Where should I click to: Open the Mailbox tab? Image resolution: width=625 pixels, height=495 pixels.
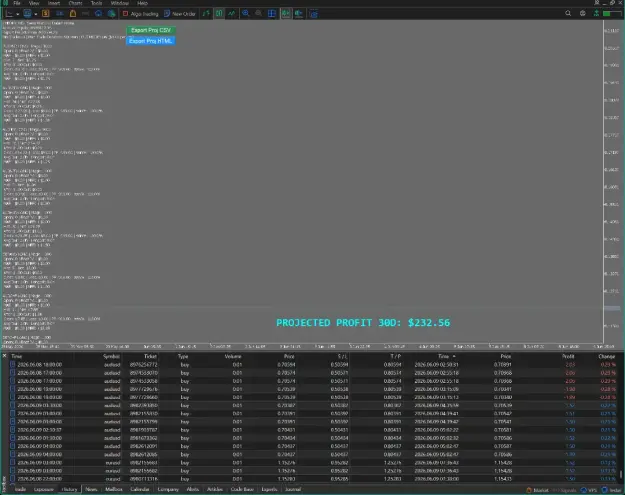114,489
